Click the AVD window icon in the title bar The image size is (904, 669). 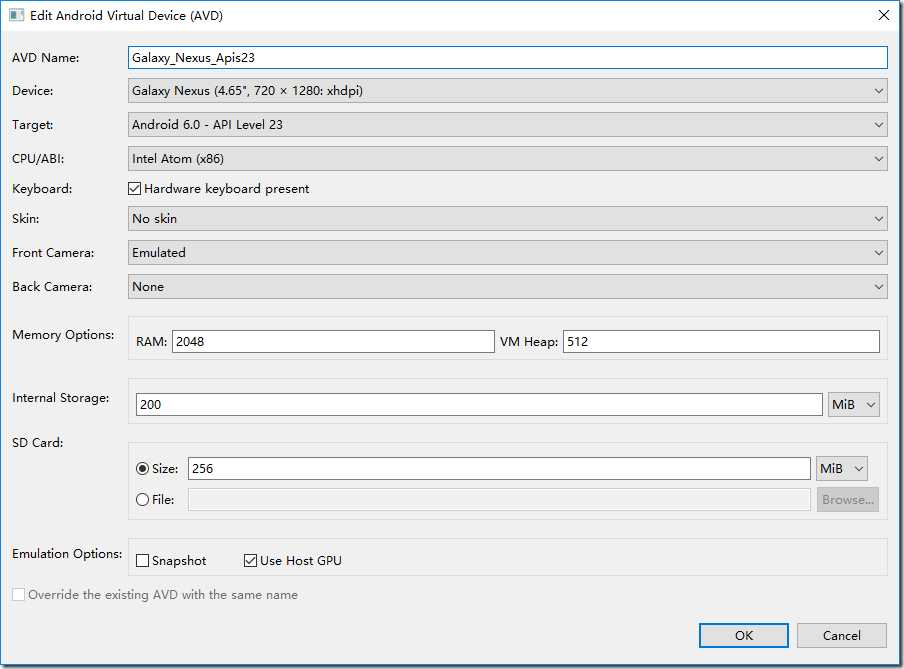tap(16, 15)
